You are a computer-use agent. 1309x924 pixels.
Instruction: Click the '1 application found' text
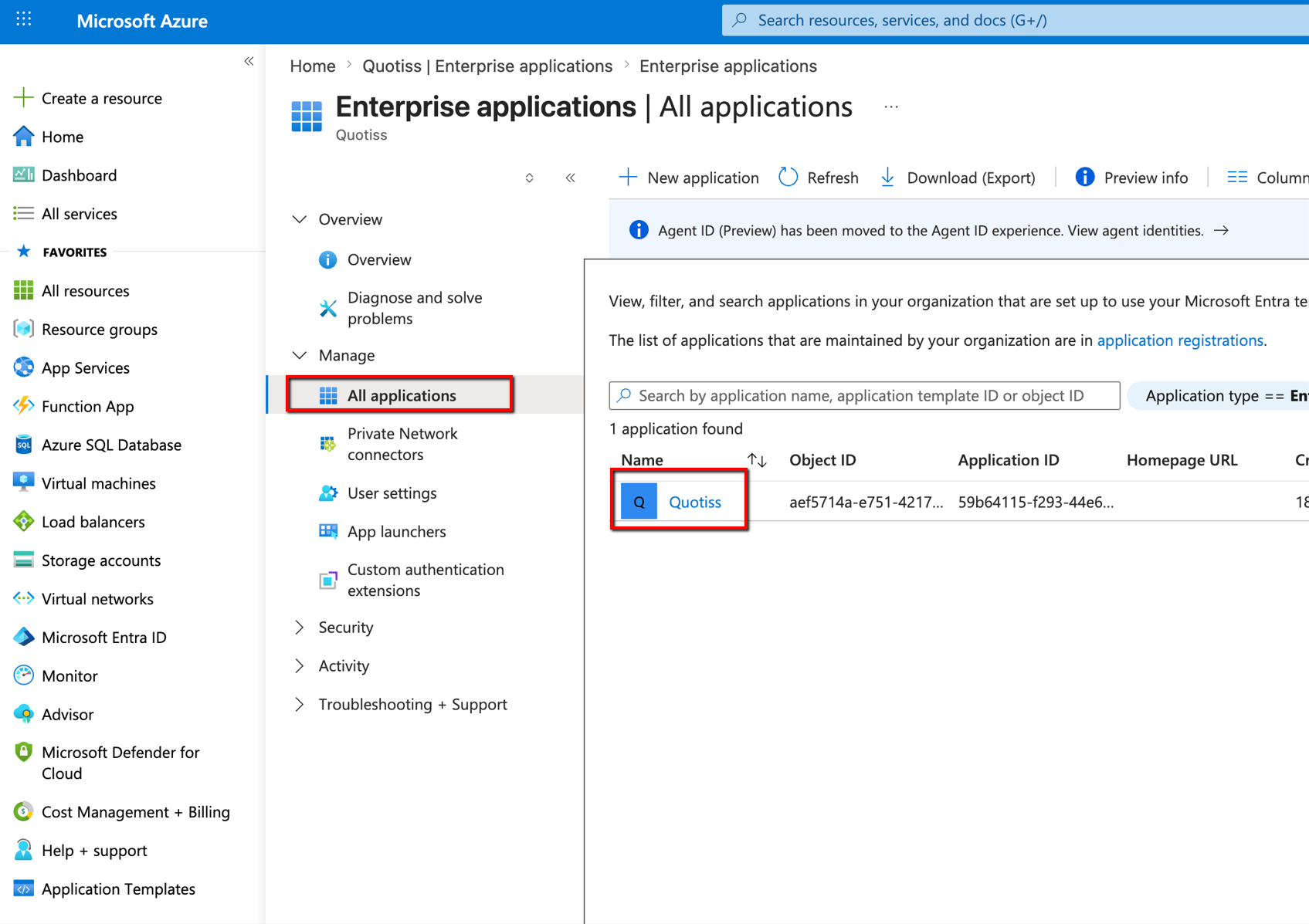pos(676,429)
